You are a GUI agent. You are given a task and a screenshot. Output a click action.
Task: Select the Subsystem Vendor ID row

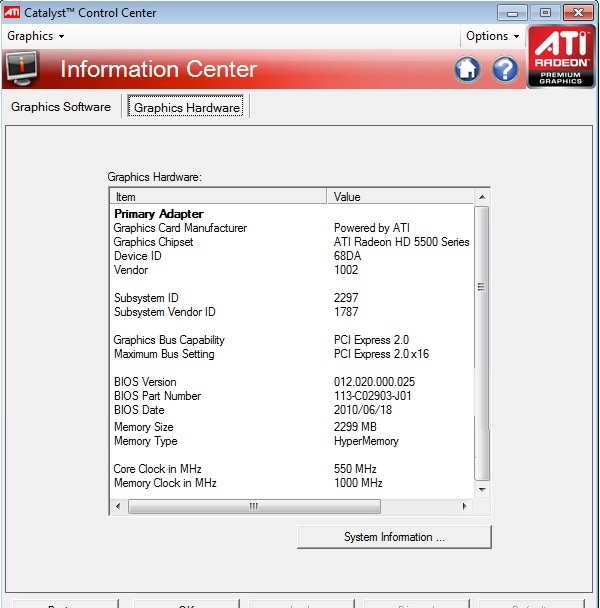(292, 311)
